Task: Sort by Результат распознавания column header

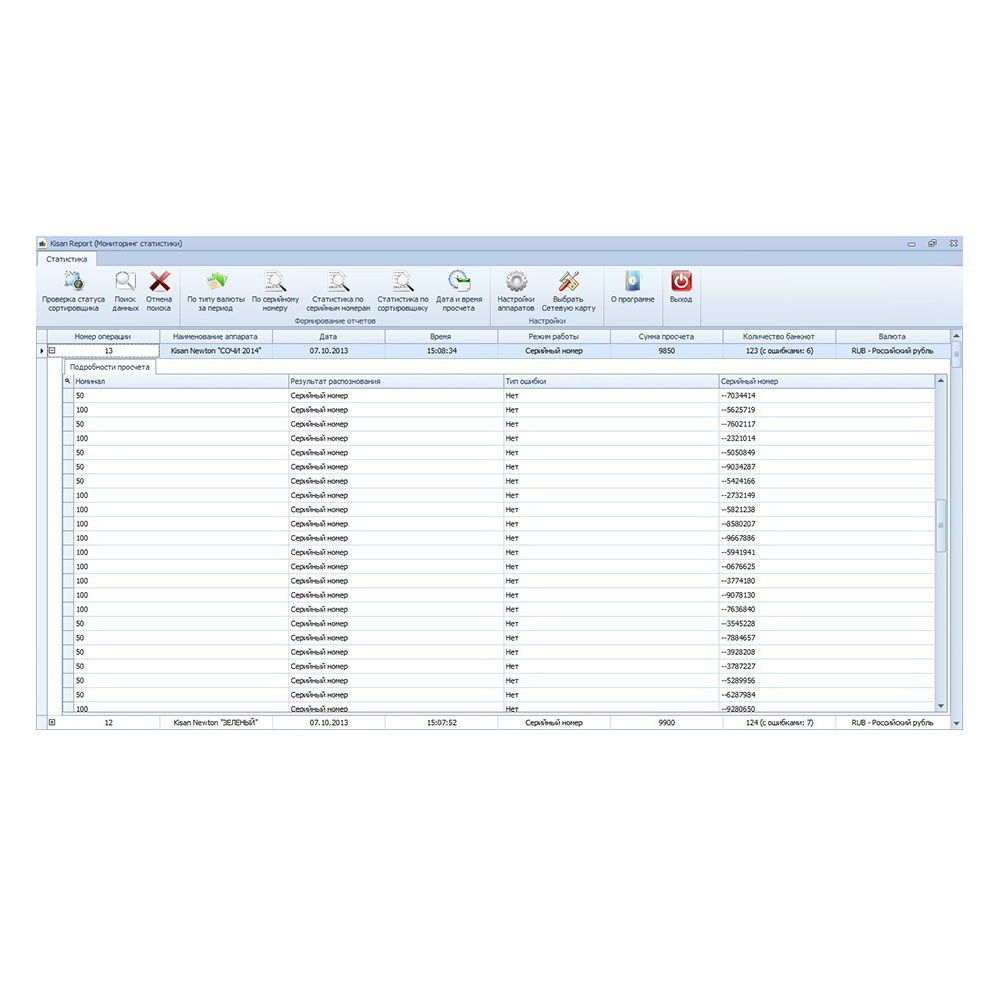Action: tap(396, 381)
